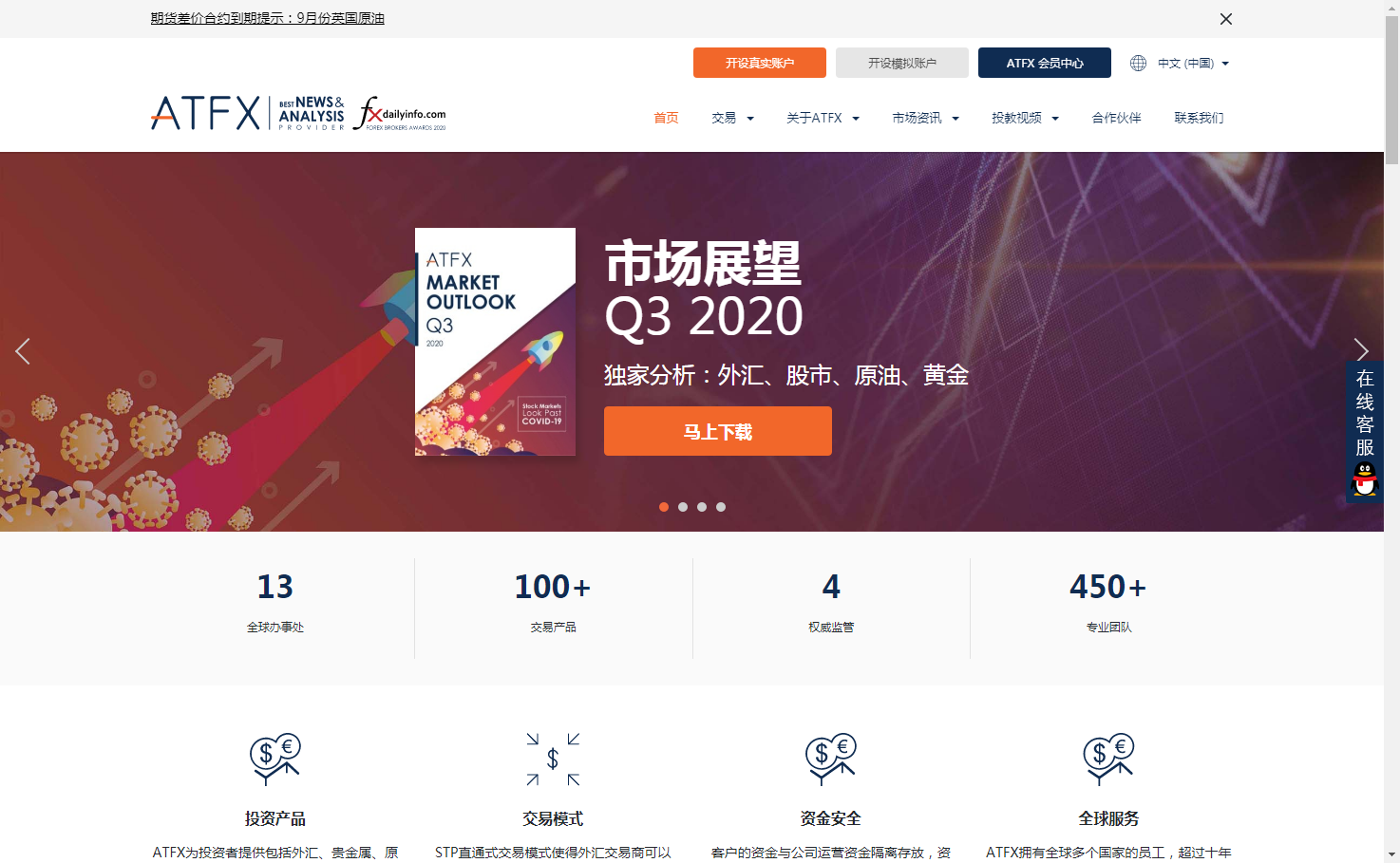Go to 首页 menu item
The width and height of the screenshot is (1400, 863).
coord(666,118)
